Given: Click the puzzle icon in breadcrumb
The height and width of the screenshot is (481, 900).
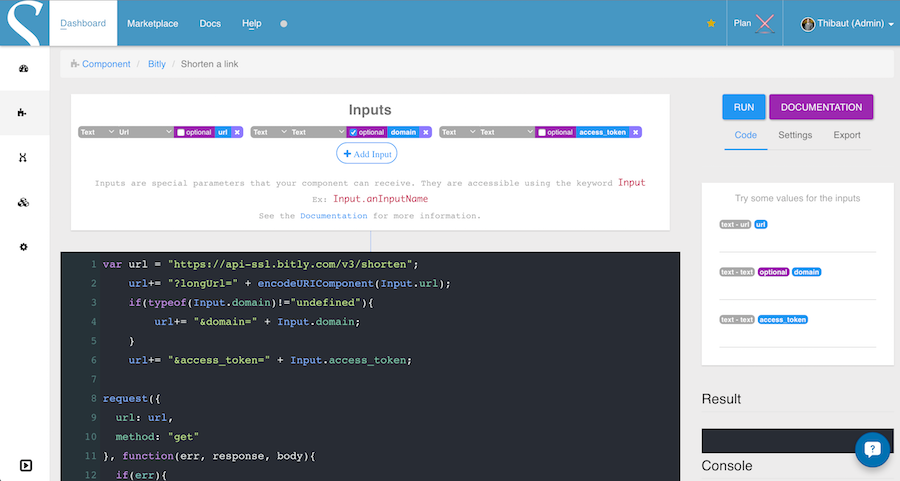Looking at the screenshot, I should 75,64.
